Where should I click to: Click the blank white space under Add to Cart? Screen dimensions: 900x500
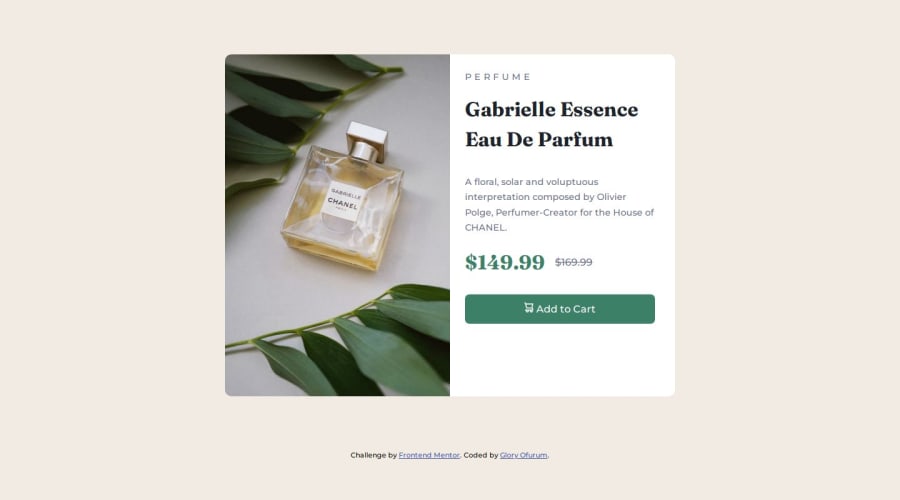pyautogui.click(x=560, y=359)
